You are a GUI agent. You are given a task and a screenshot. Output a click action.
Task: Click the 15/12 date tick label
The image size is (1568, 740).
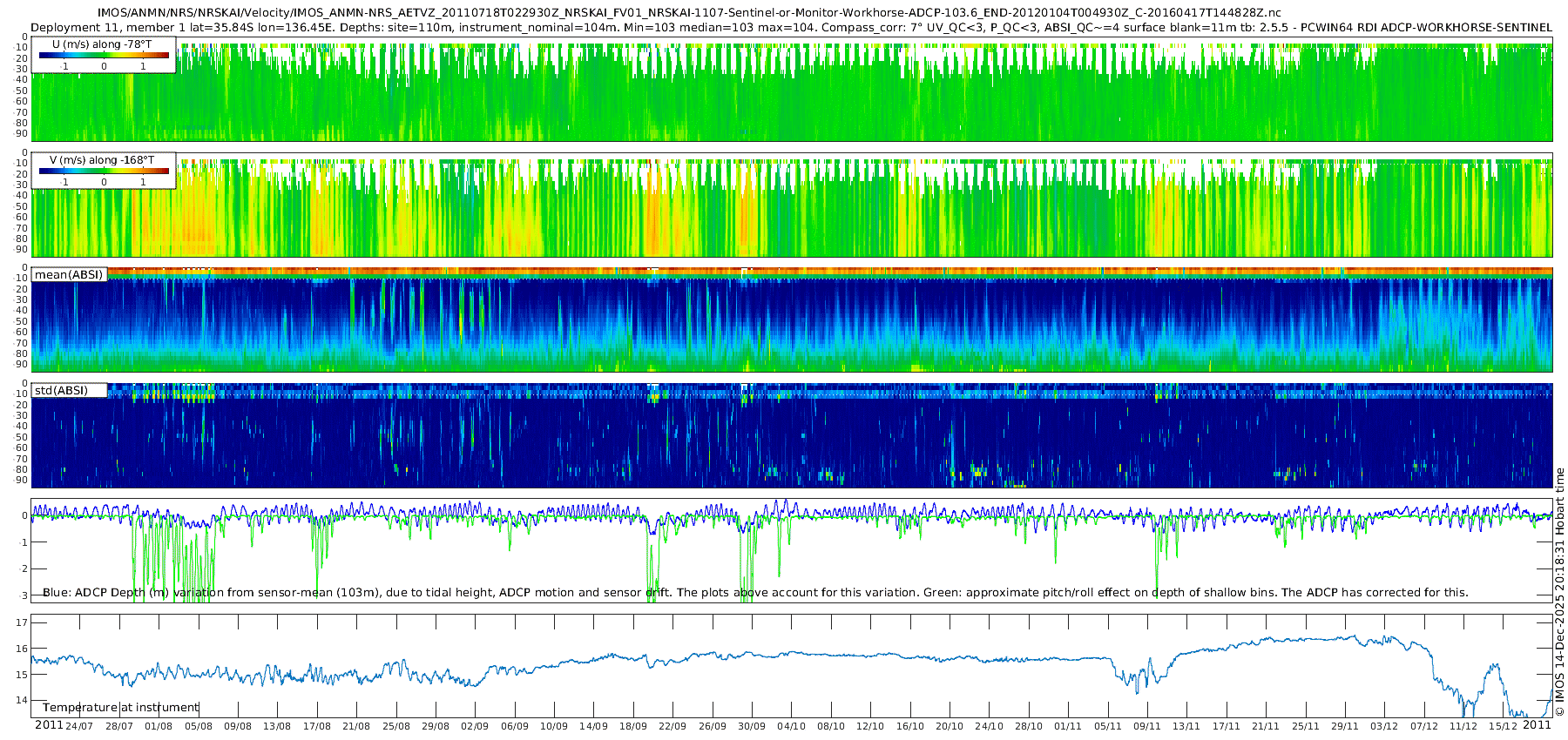click(1503, 726)
